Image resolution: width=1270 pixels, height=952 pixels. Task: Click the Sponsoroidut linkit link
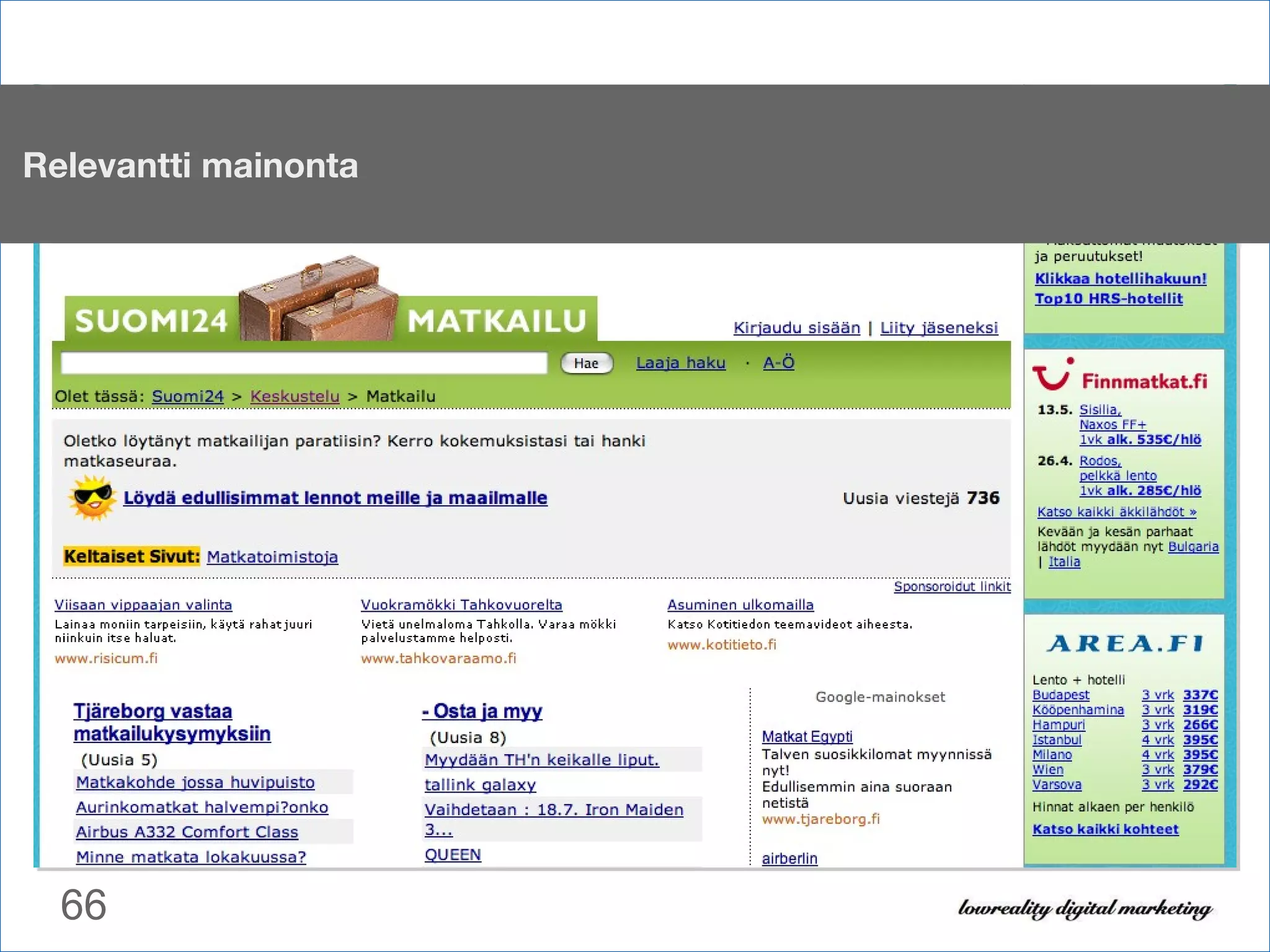coord(952,586)
